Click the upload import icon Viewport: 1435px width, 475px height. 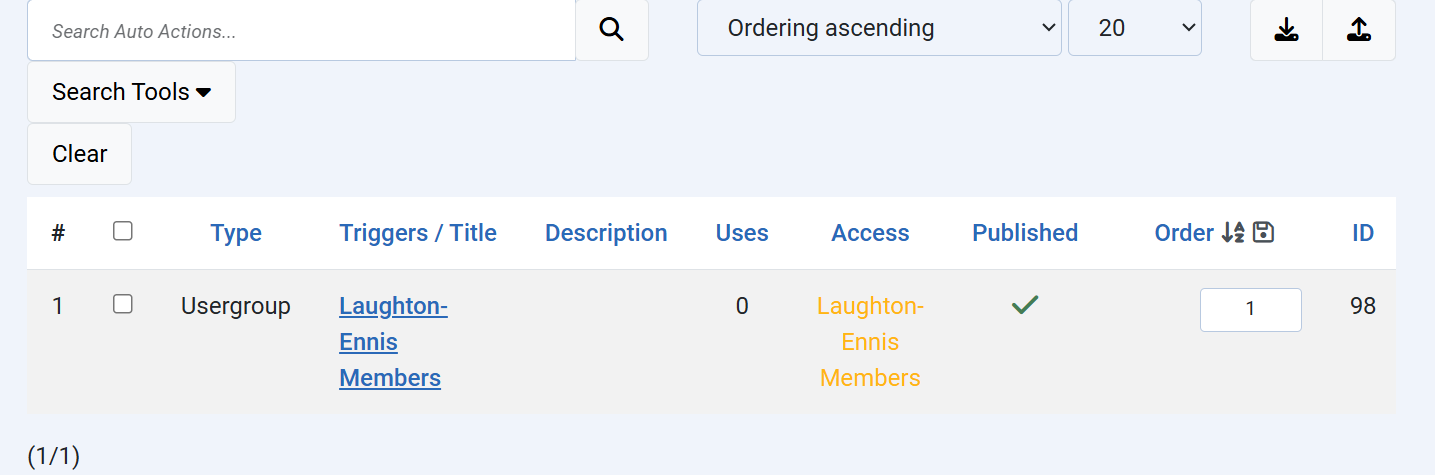pos(1358,30)
